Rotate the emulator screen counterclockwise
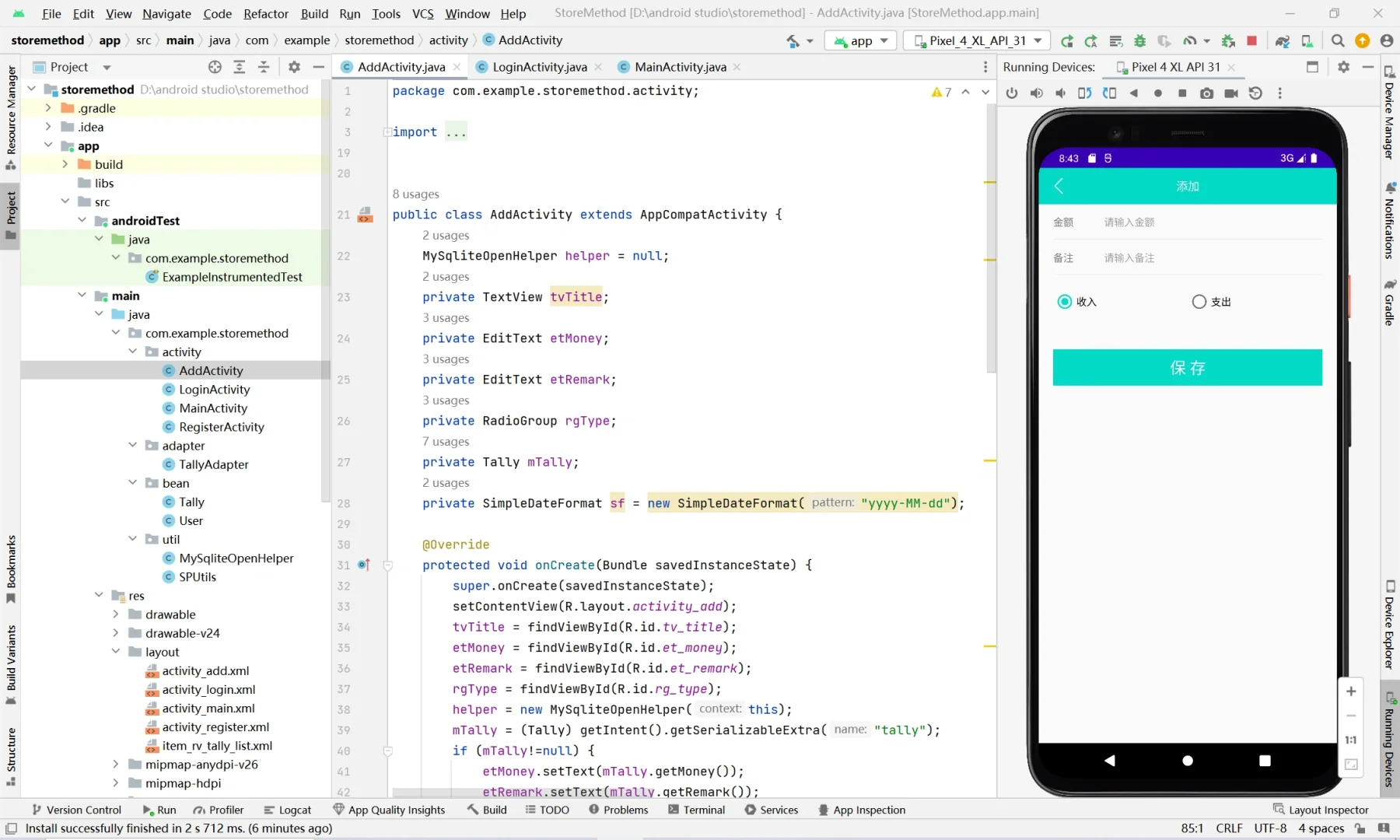Image resolution: width=1400 pixels, height=840 pixels. [x=1085, y=93]
